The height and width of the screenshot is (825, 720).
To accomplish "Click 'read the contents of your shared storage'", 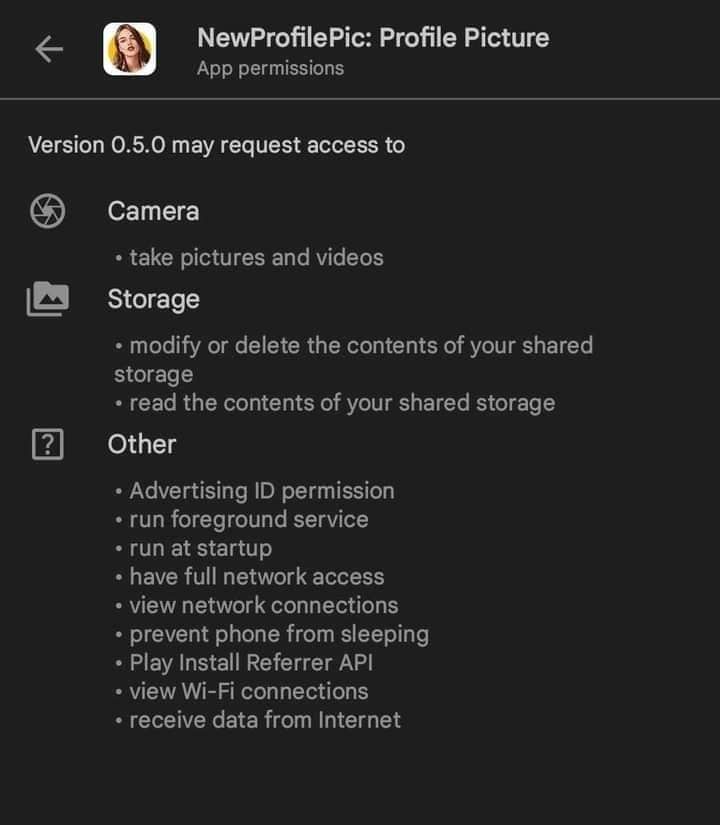I will tap(342, 403).
